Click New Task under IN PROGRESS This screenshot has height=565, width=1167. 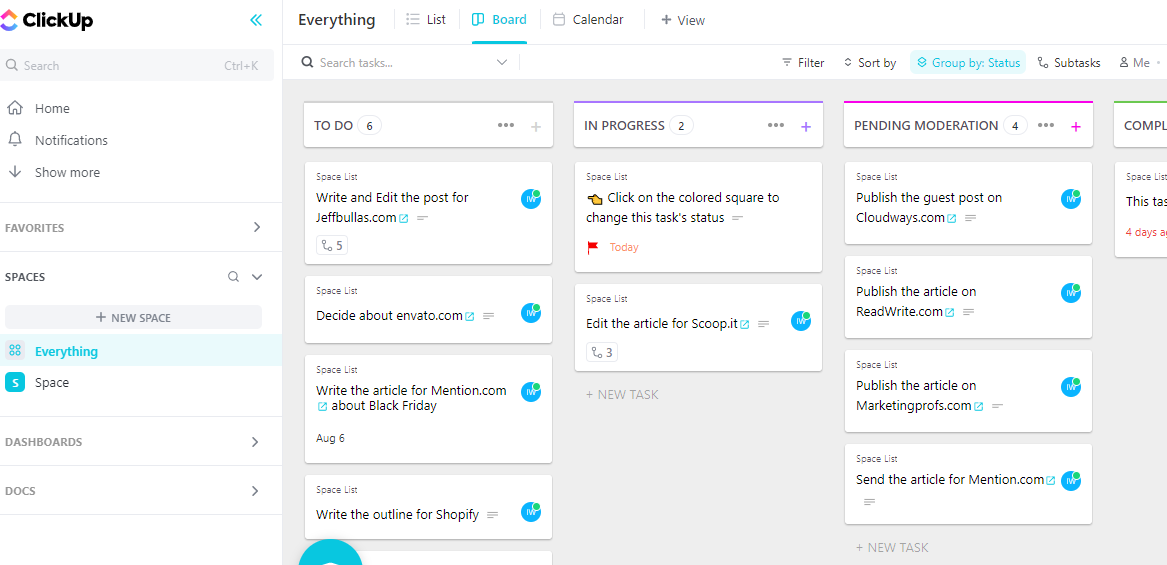point(622,395)
